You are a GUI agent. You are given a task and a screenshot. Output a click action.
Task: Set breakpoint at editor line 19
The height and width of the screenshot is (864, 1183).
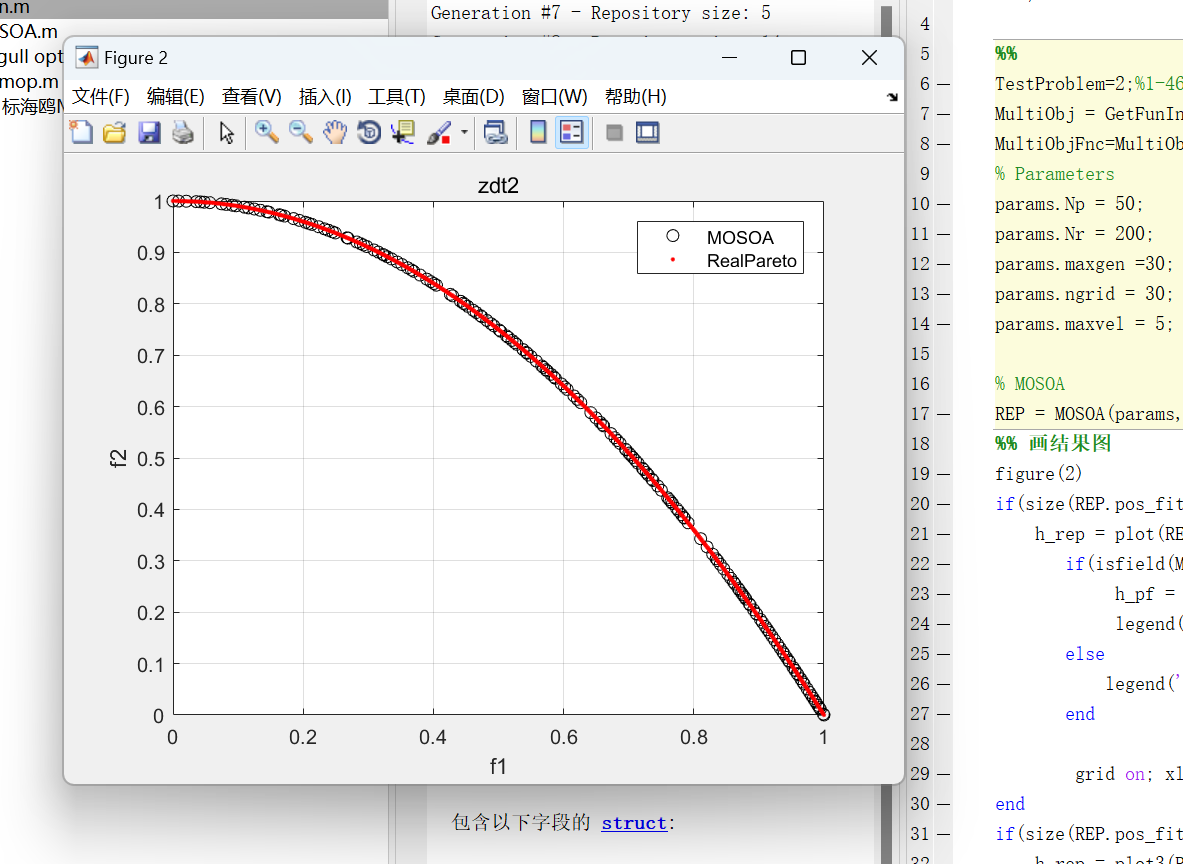944,474
